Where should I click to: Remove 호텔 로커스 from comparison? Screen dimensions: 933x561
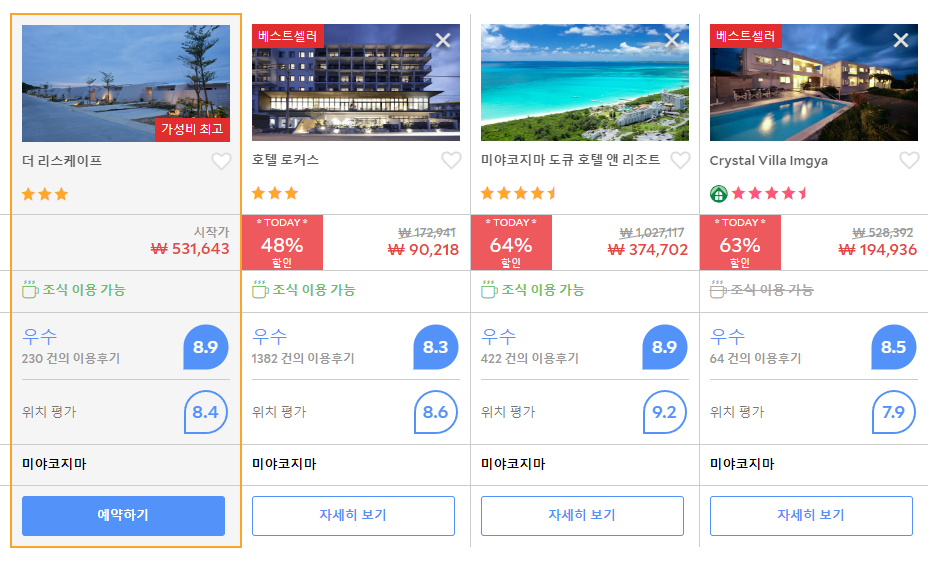tap(443, 40)
